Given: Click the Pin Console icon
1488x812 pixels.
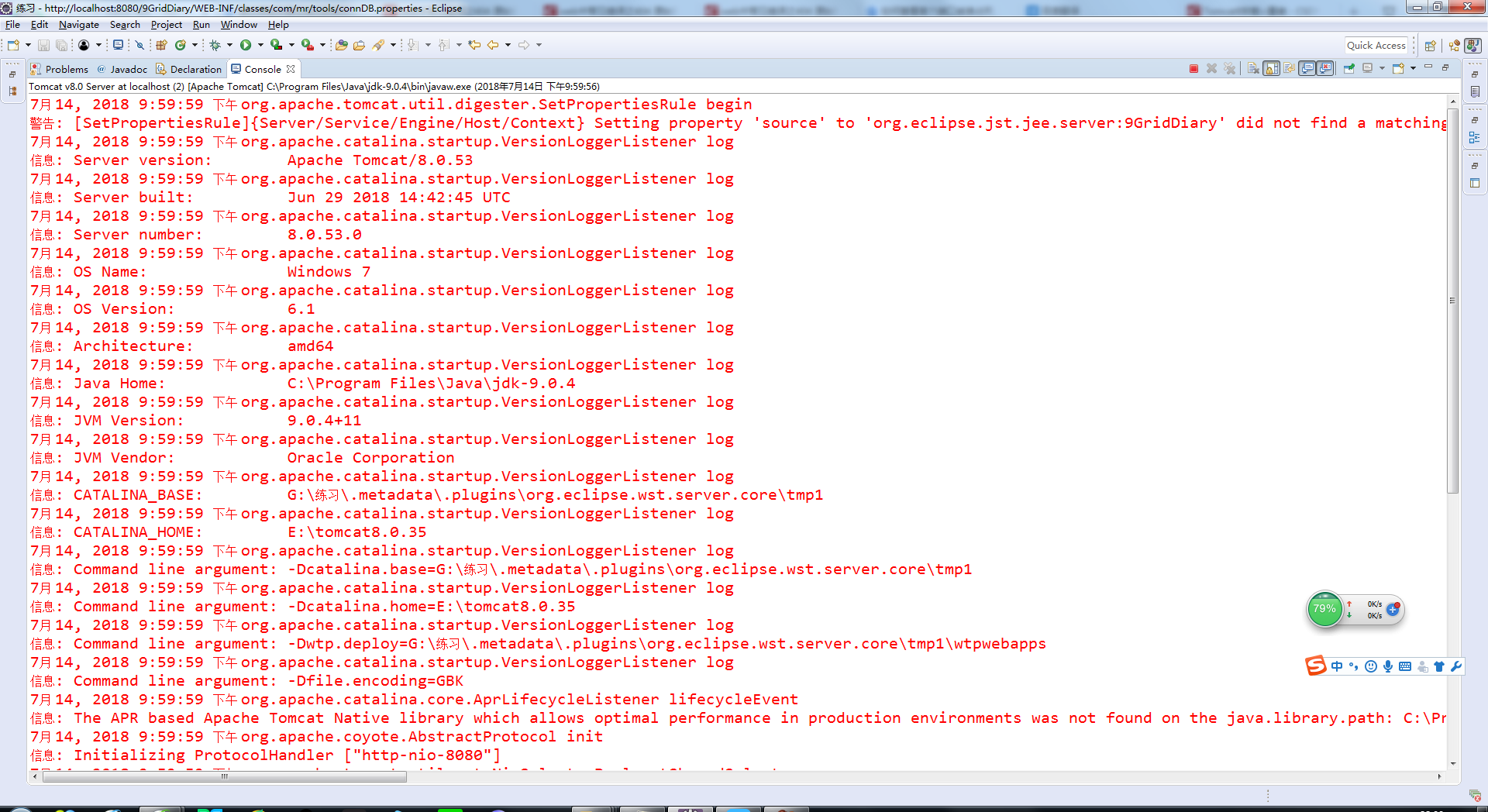Looking at the screenshot, I should pos(1349,69).
